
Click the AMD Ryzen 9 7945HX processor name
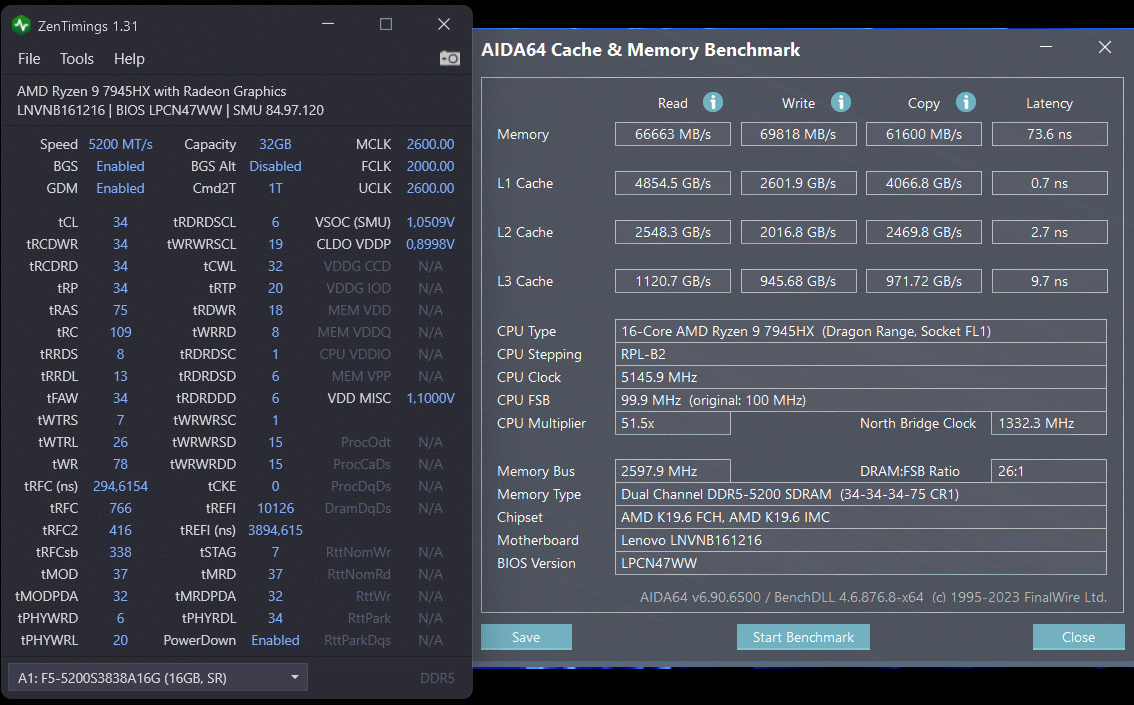[x=151, y=91]
